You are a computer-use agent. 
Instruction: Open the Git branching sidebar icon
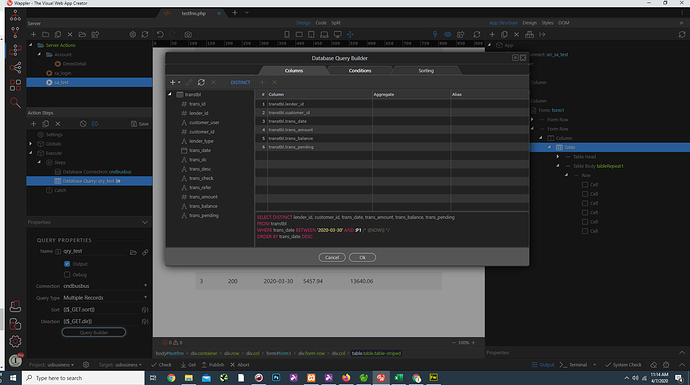coord(15,33)
